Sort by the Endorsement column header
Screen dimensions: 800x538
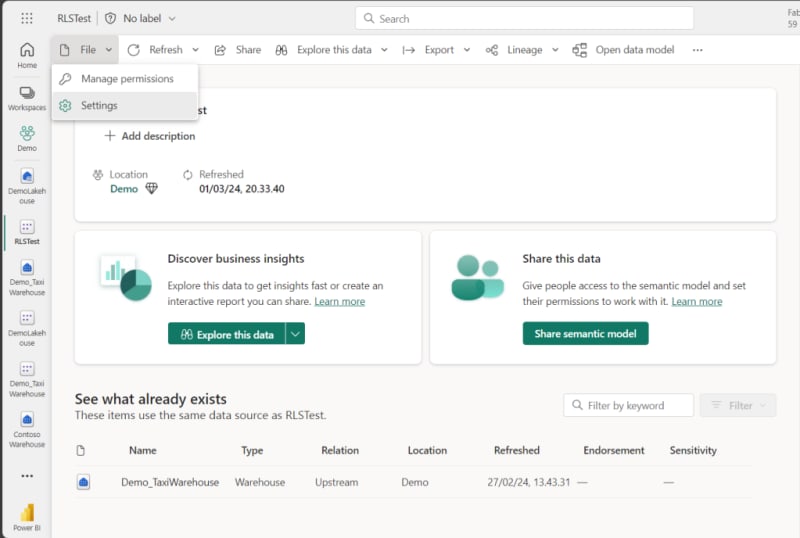[x=614, y=450]
